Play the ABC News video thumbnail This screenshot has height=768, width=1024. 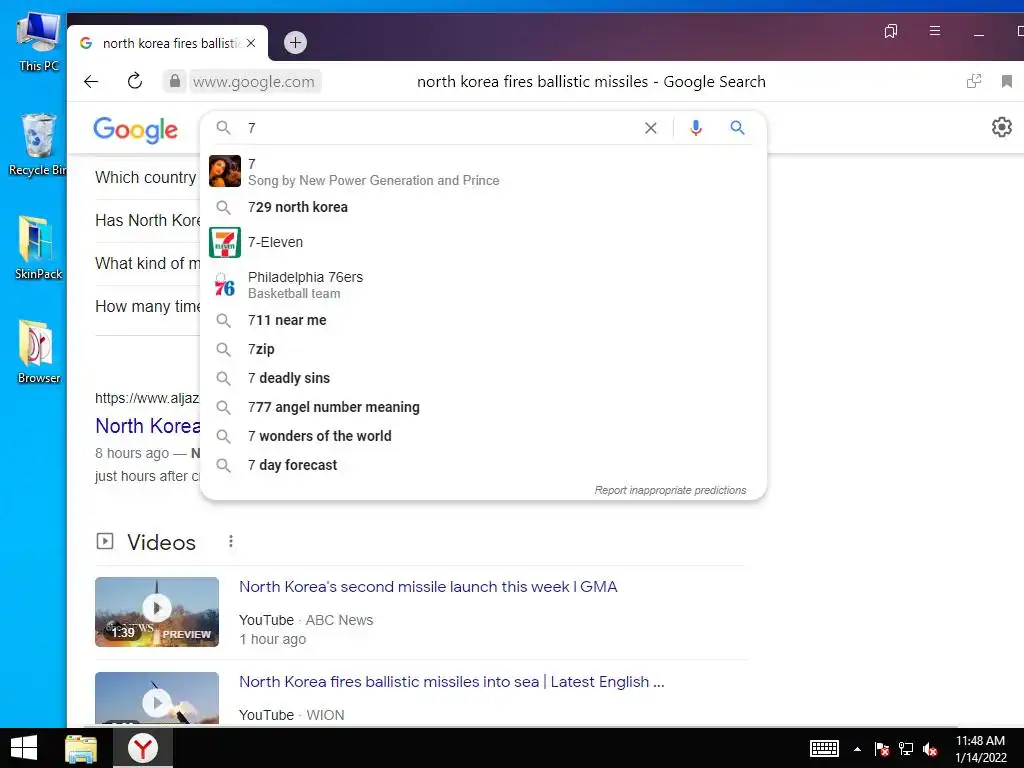[157, 612]
